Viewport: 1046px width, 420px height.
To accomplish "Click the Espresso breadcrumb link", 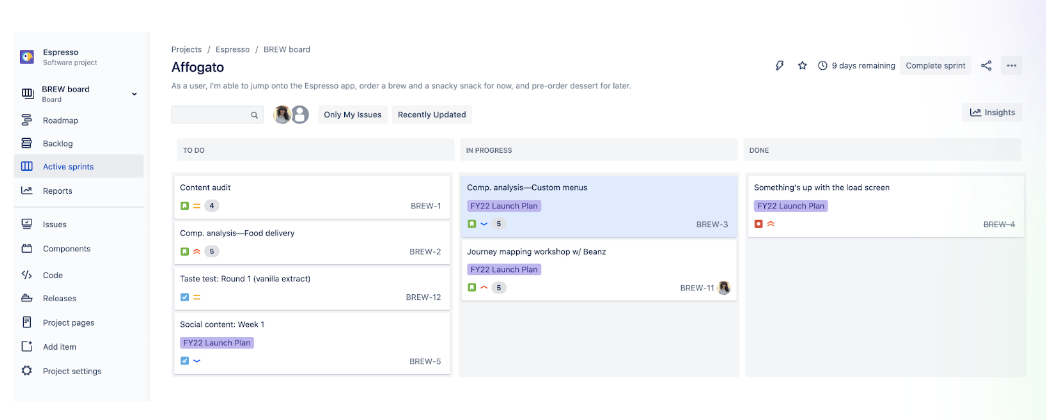I will [x=233, y=49].
